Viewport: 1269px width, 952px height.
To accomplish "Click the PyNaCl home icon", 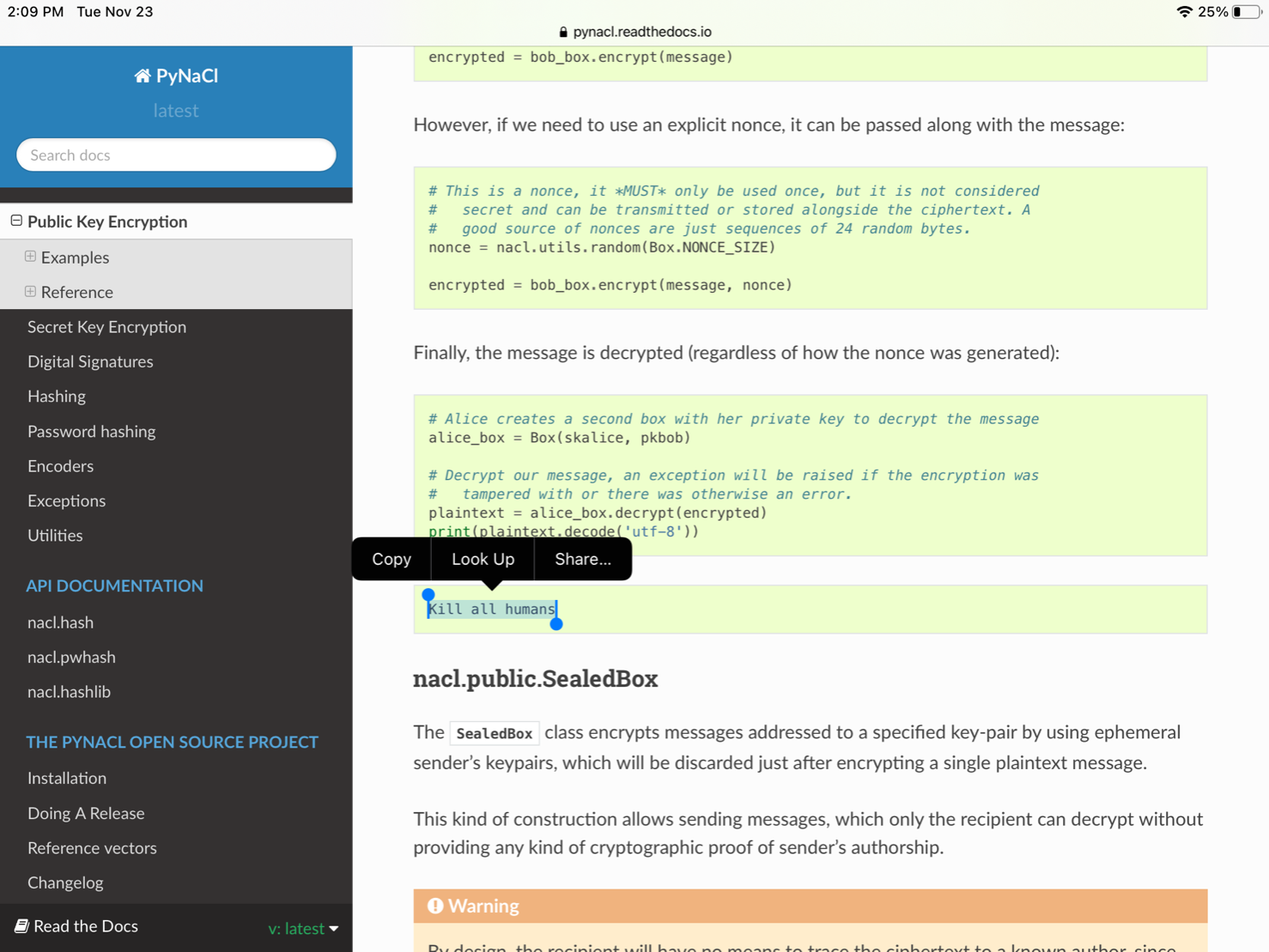I will [x=142, y=76].
